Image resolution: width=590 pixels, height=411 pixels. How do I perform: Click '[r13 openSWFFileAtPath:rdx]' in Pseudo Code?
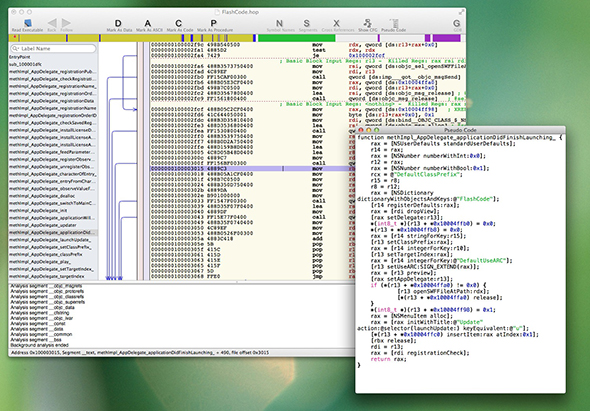443,291
